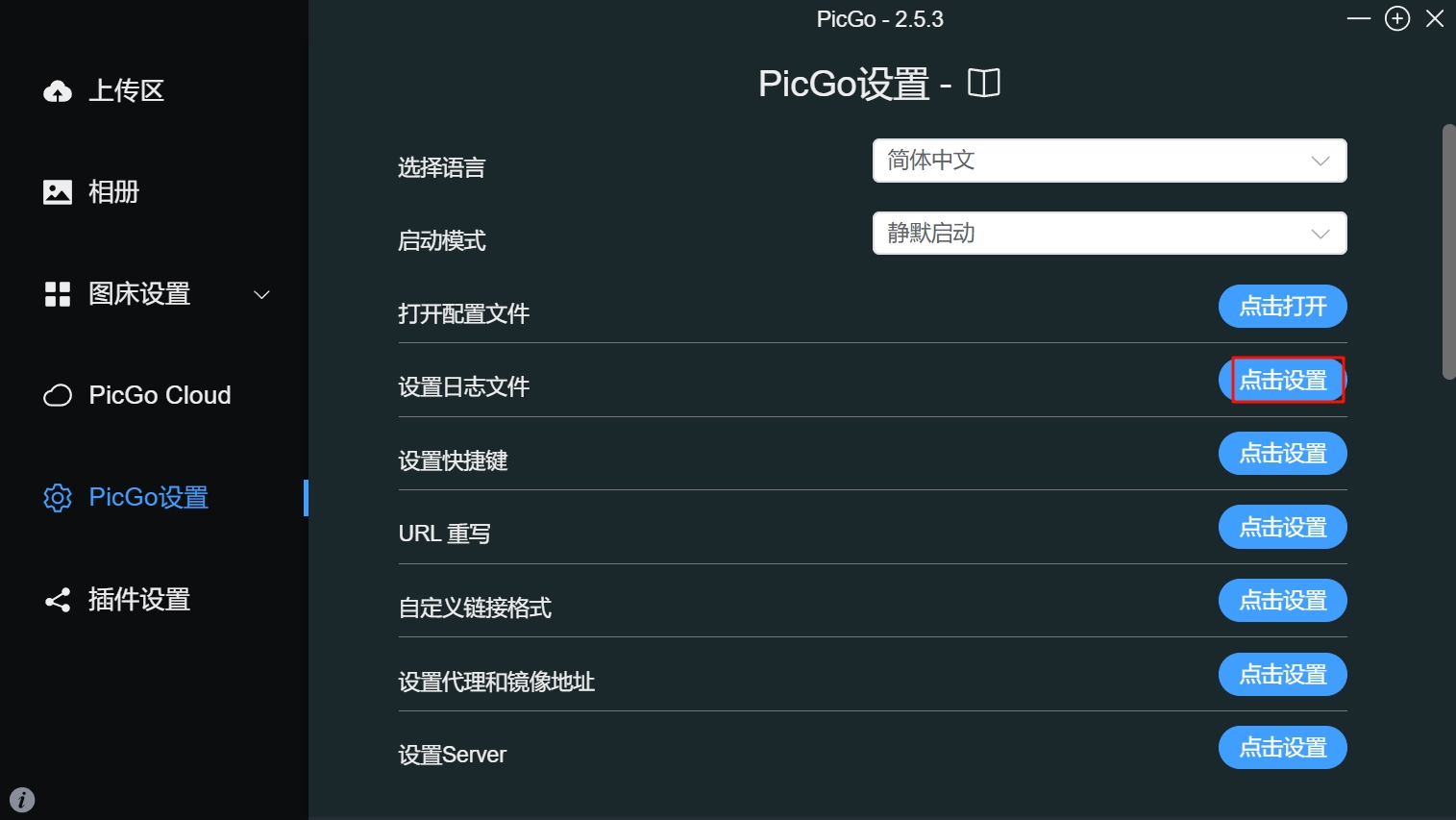Click the album picture icon
Screen dimensions: 1456x820
coord(58,192)
